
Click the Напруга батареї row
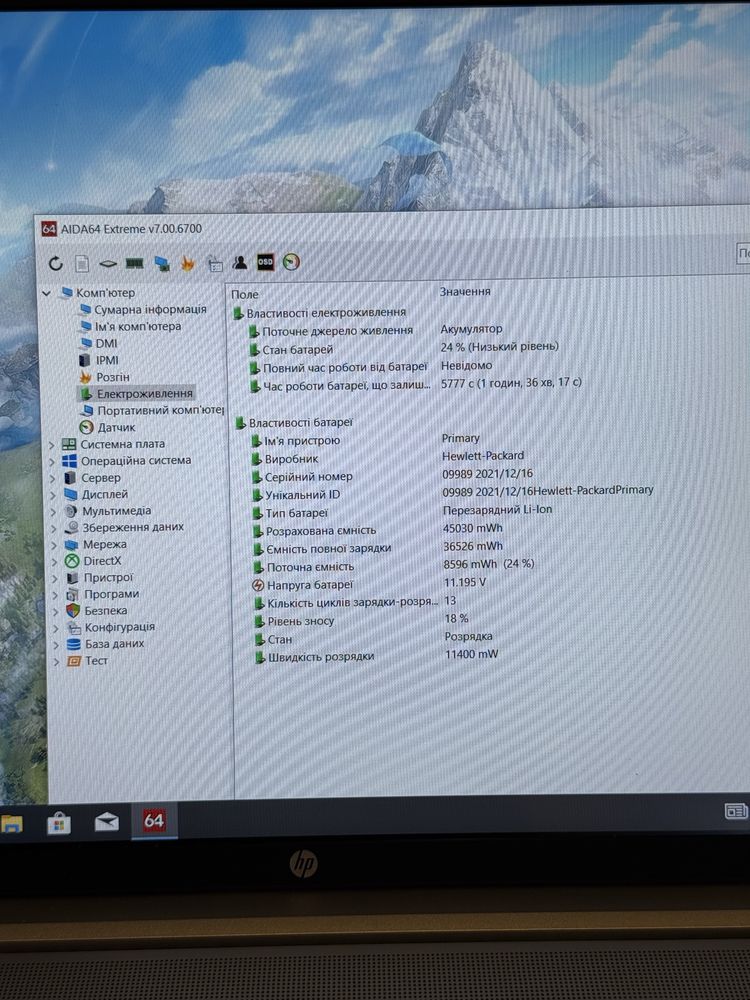pos(371,584)
